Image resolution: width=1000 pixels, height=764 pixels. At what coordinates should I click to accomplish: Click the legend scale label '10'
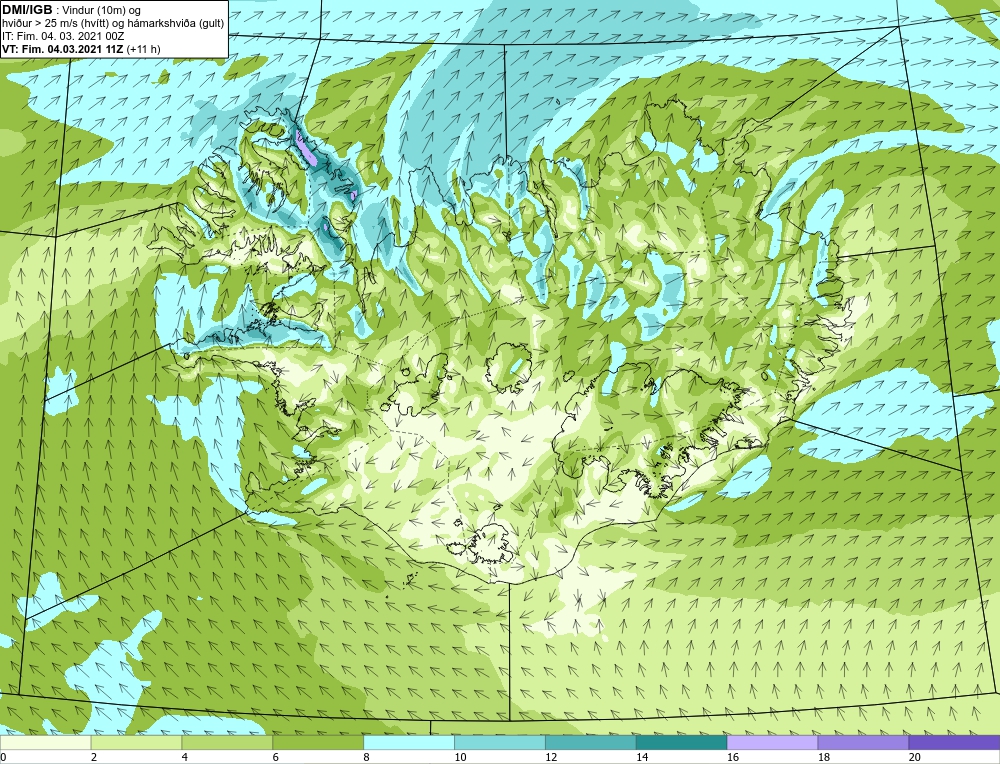460,757
